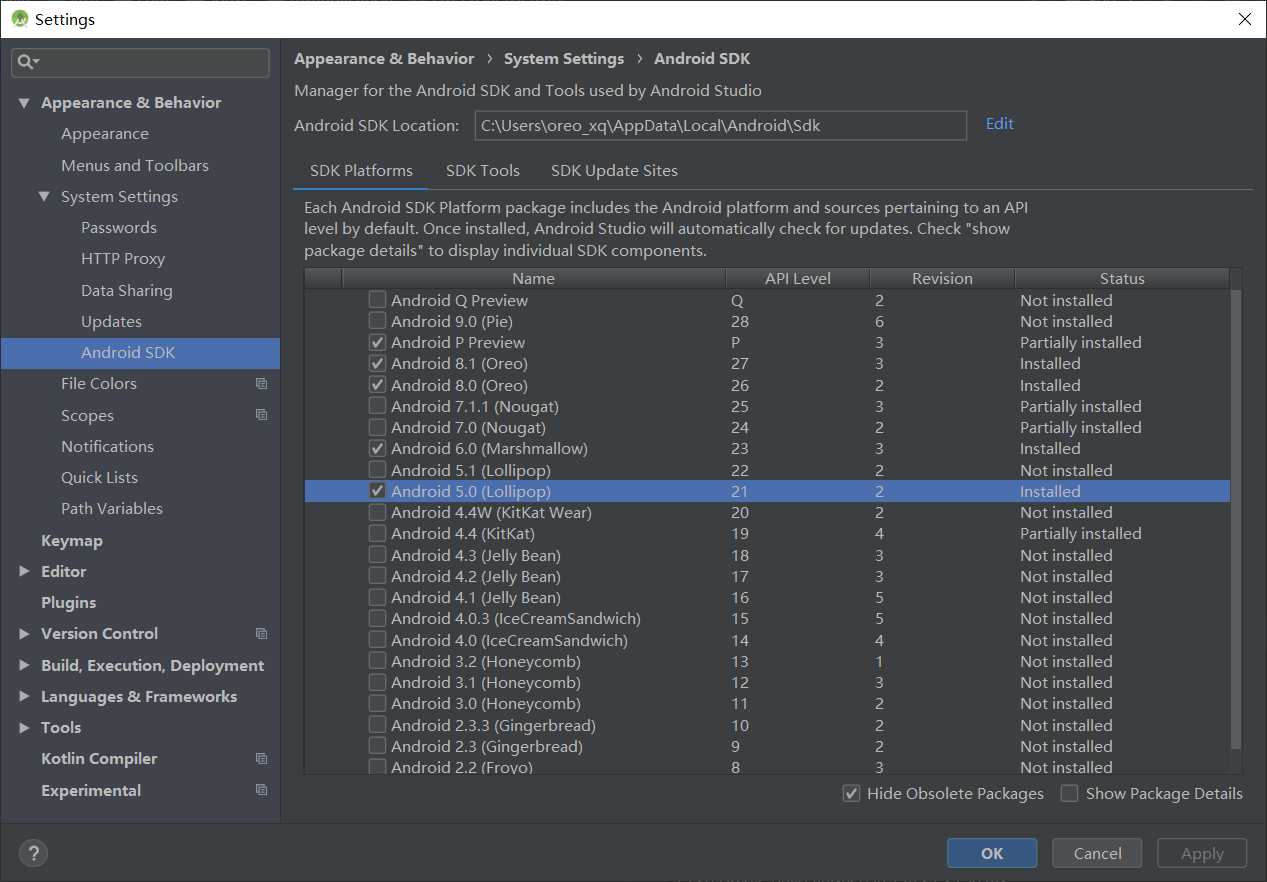
Task: Expand the Version Control section
Action: pyautogui.click(x=24, y=634)
